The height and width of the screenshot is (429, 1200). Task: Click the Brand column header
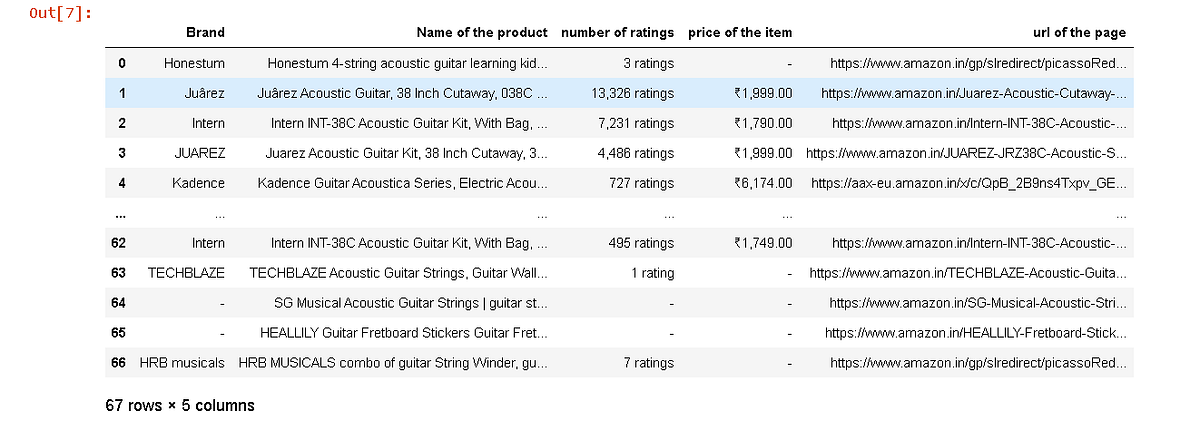click(205, 32)
